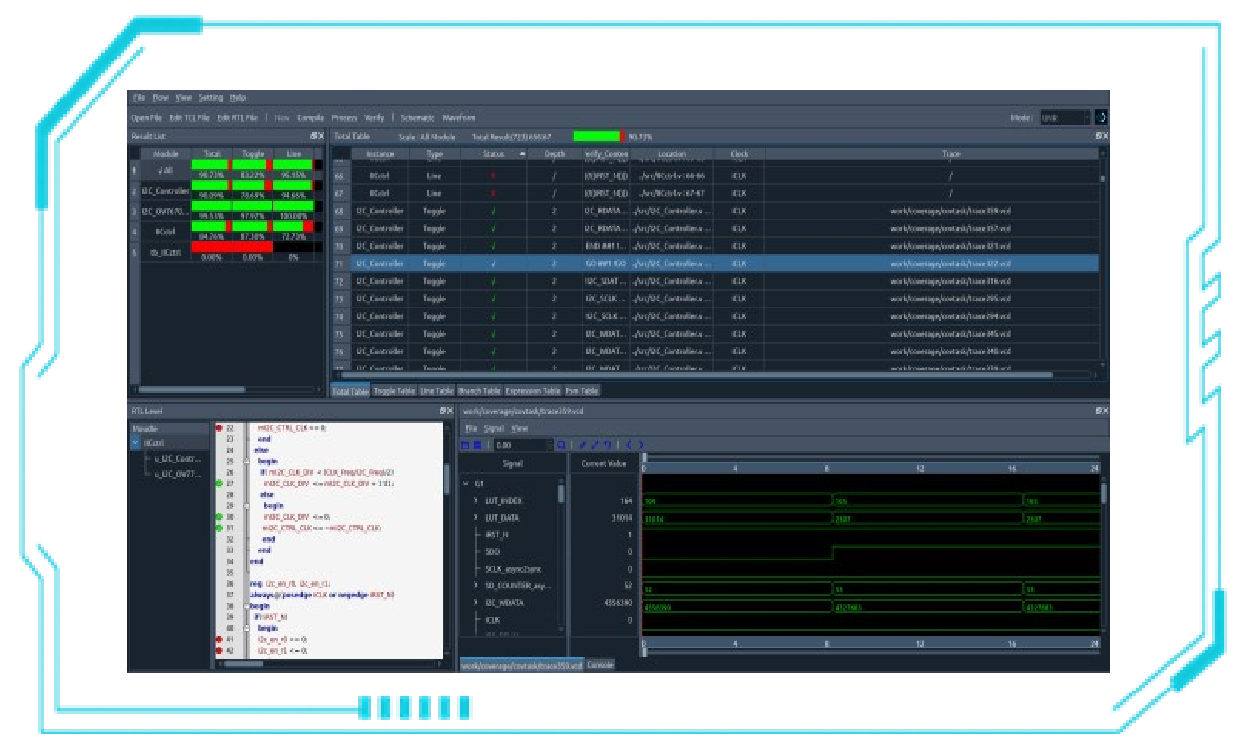This screenshot has height=753, width=1238.
Task: Collapse the G1 signal group
Action: pos(465,484)
